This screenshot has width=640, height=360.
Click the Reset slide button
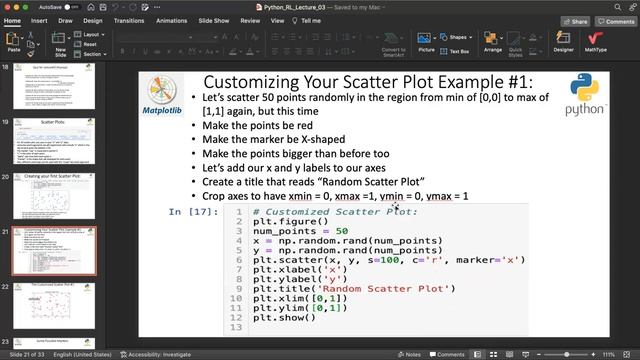[x=85, y=44]
